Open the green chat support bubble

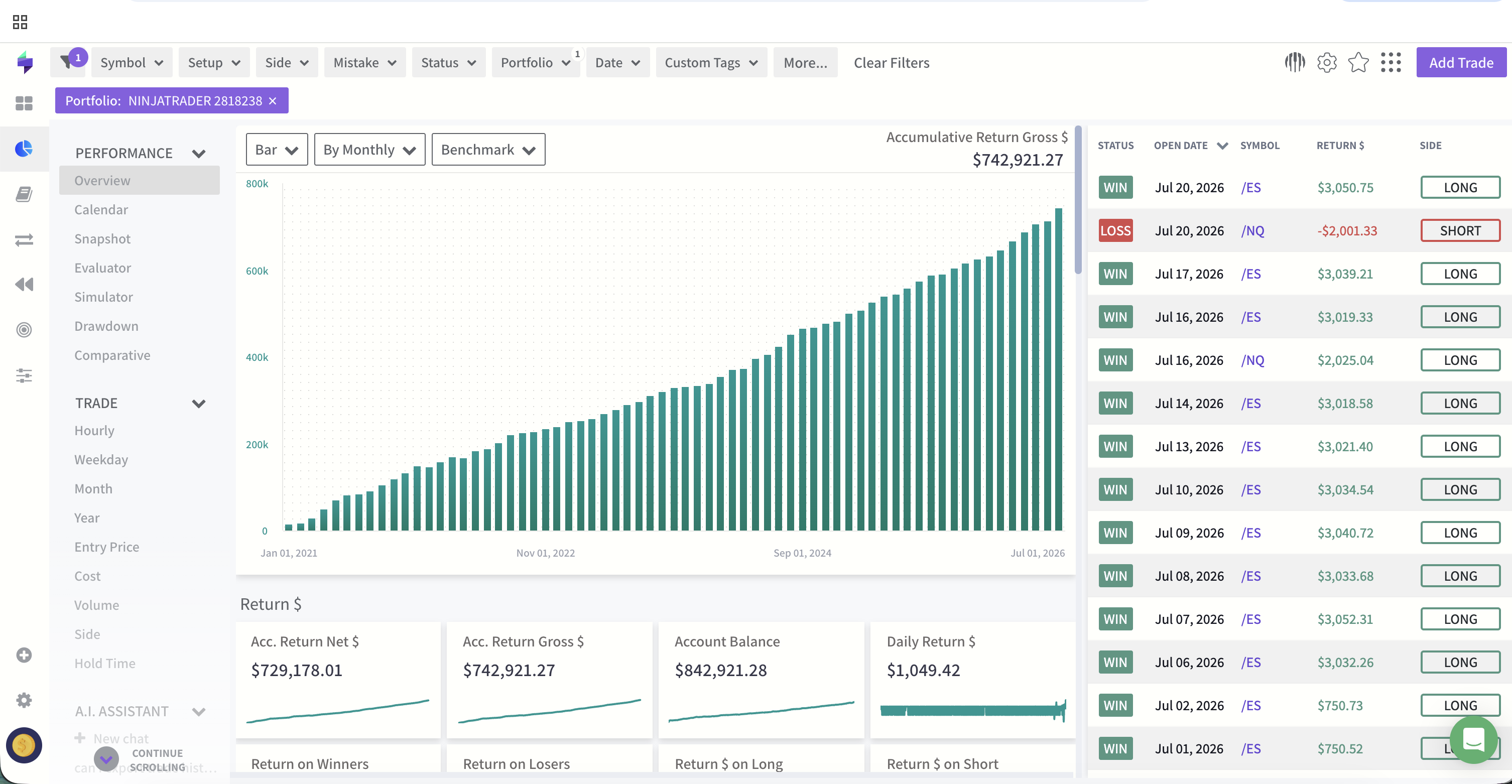1473,739
